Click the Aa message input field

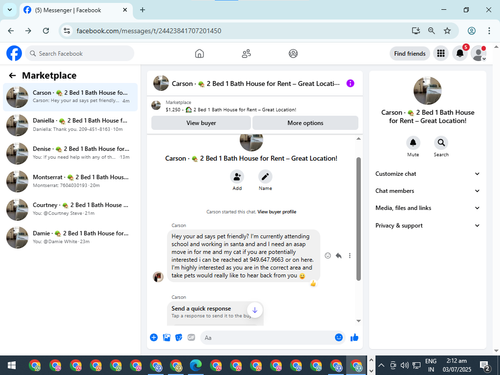pyautogui.click(x=267, y=338)
